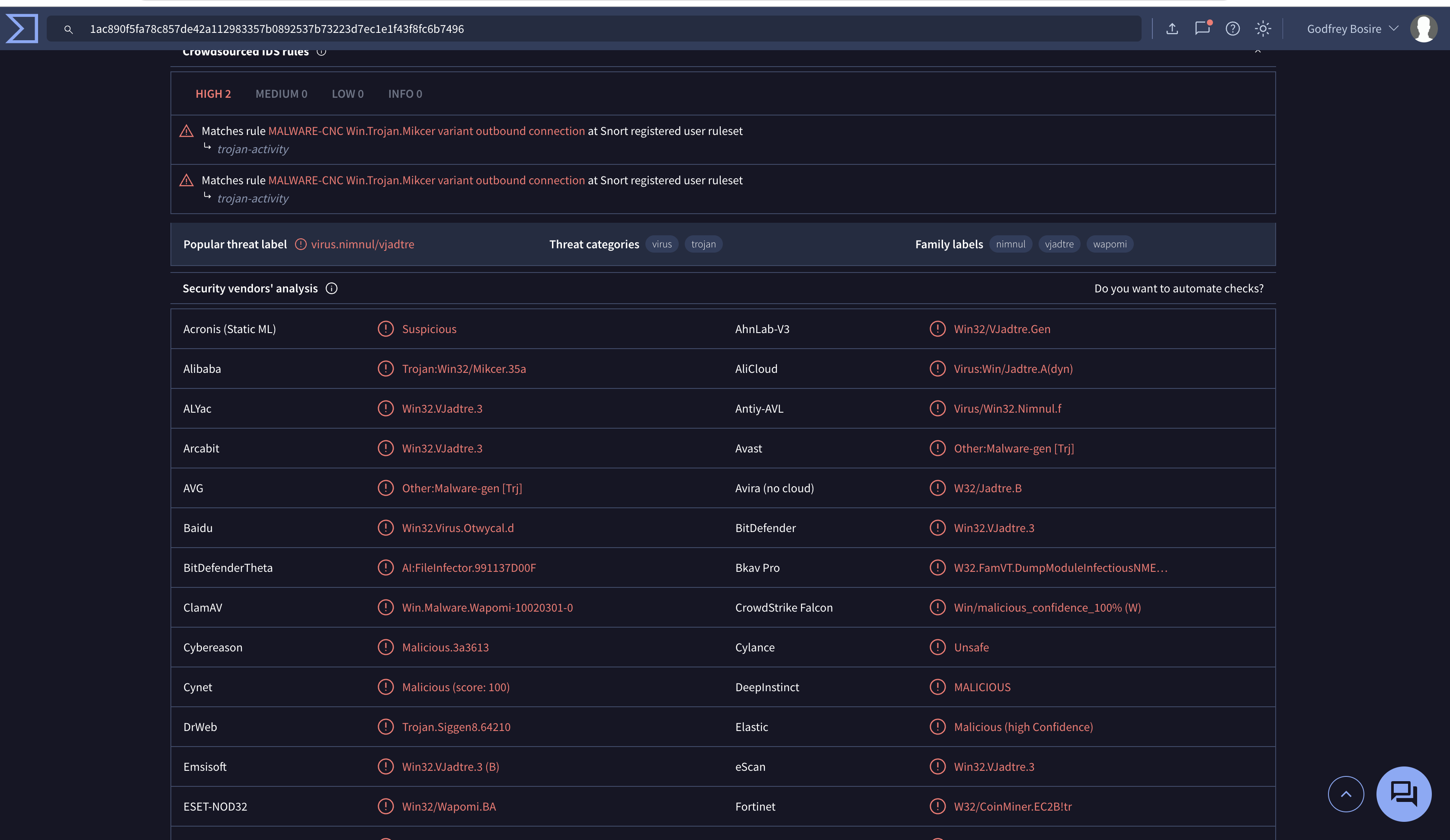Click the Avira (no cloud) vendor name

(x=774, y=488)
